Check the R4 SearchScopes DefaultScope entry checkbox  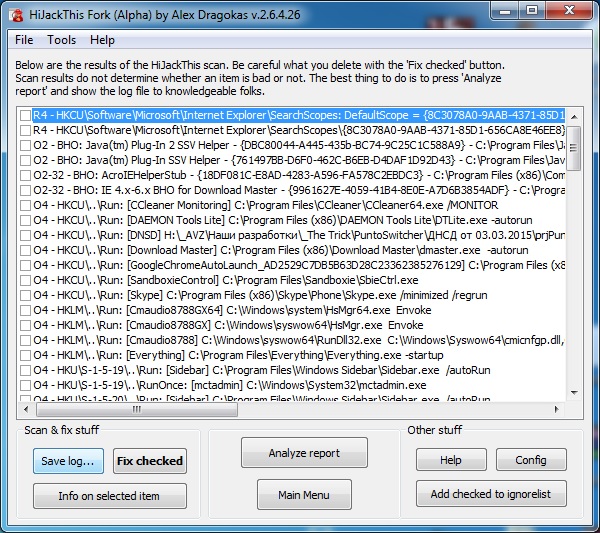point(25,115)
